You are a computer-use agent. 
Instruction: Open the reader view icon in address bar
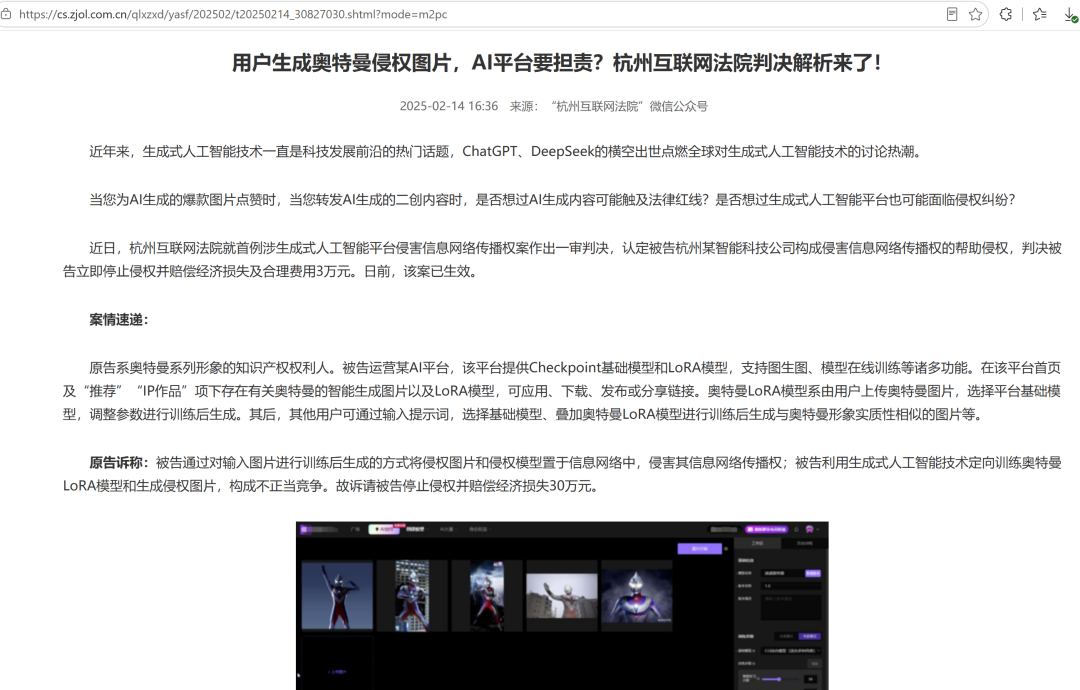(x=952, y=14)
